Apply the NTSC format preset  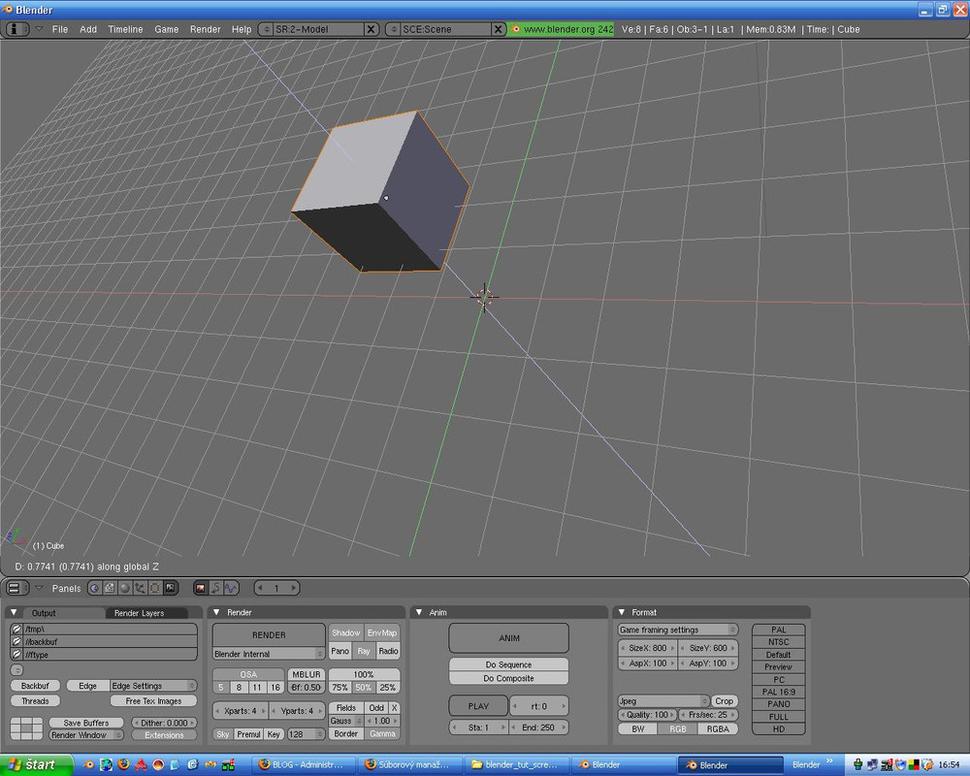(x=778, y=642)
